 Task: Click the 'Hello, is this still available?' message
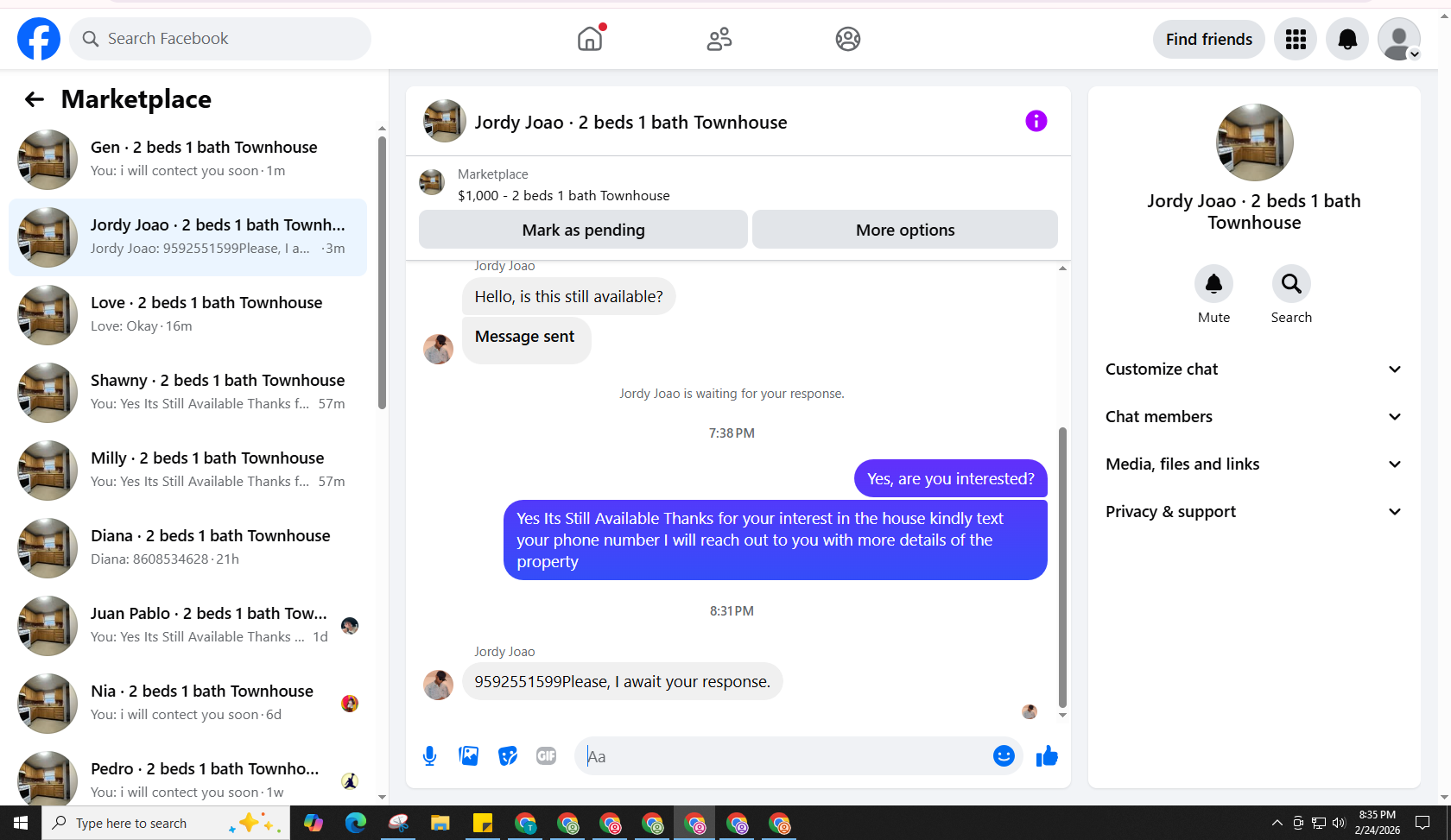[x=568, y=296]
